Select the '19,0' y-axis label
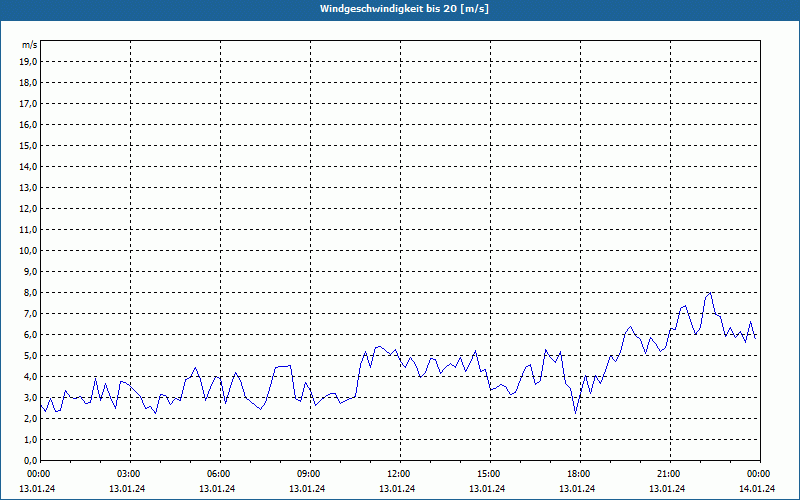 pyautogui.click(x=29, y=62)
